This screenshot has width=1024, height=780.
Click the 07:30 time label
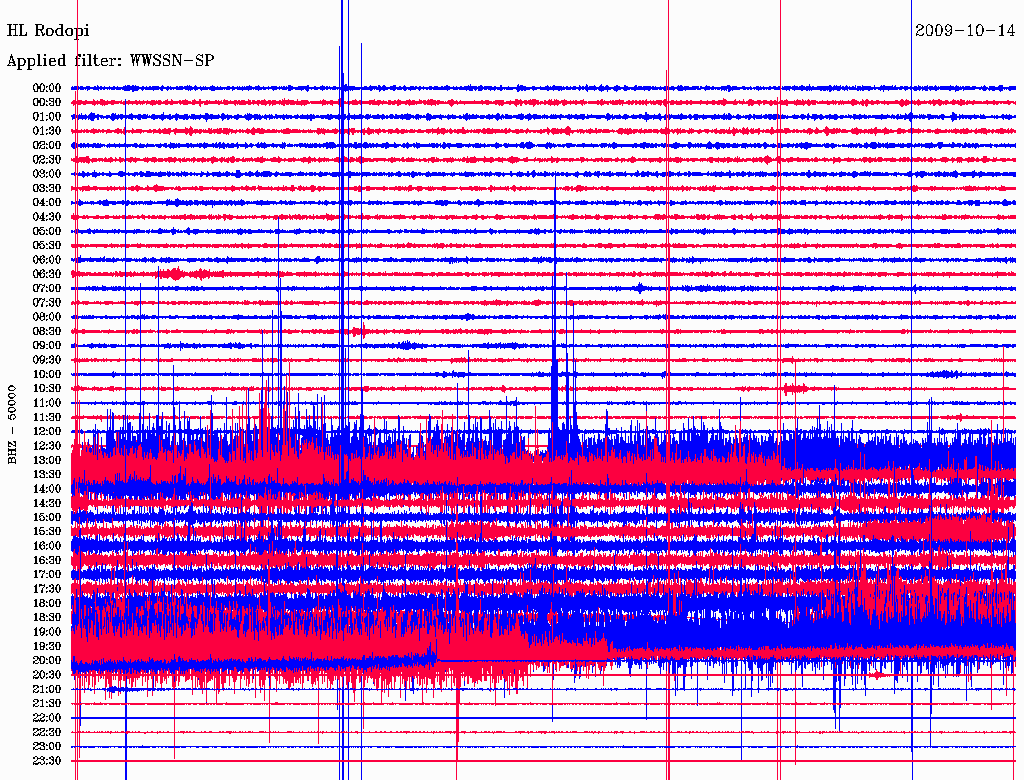pyautogui.click(x=47, y=302)
